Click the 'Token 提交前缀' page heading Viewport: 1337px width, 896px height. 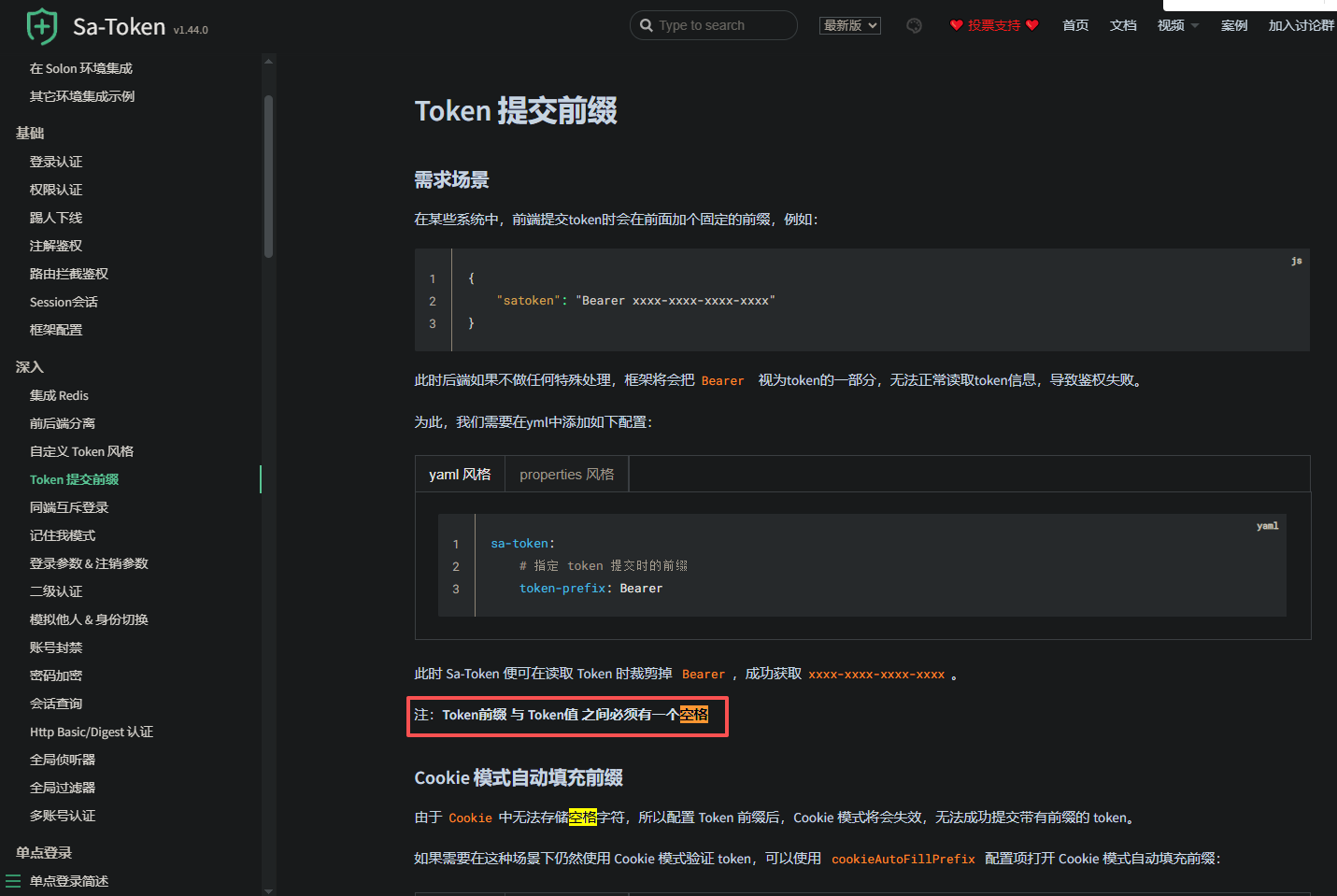click(516, 110)
